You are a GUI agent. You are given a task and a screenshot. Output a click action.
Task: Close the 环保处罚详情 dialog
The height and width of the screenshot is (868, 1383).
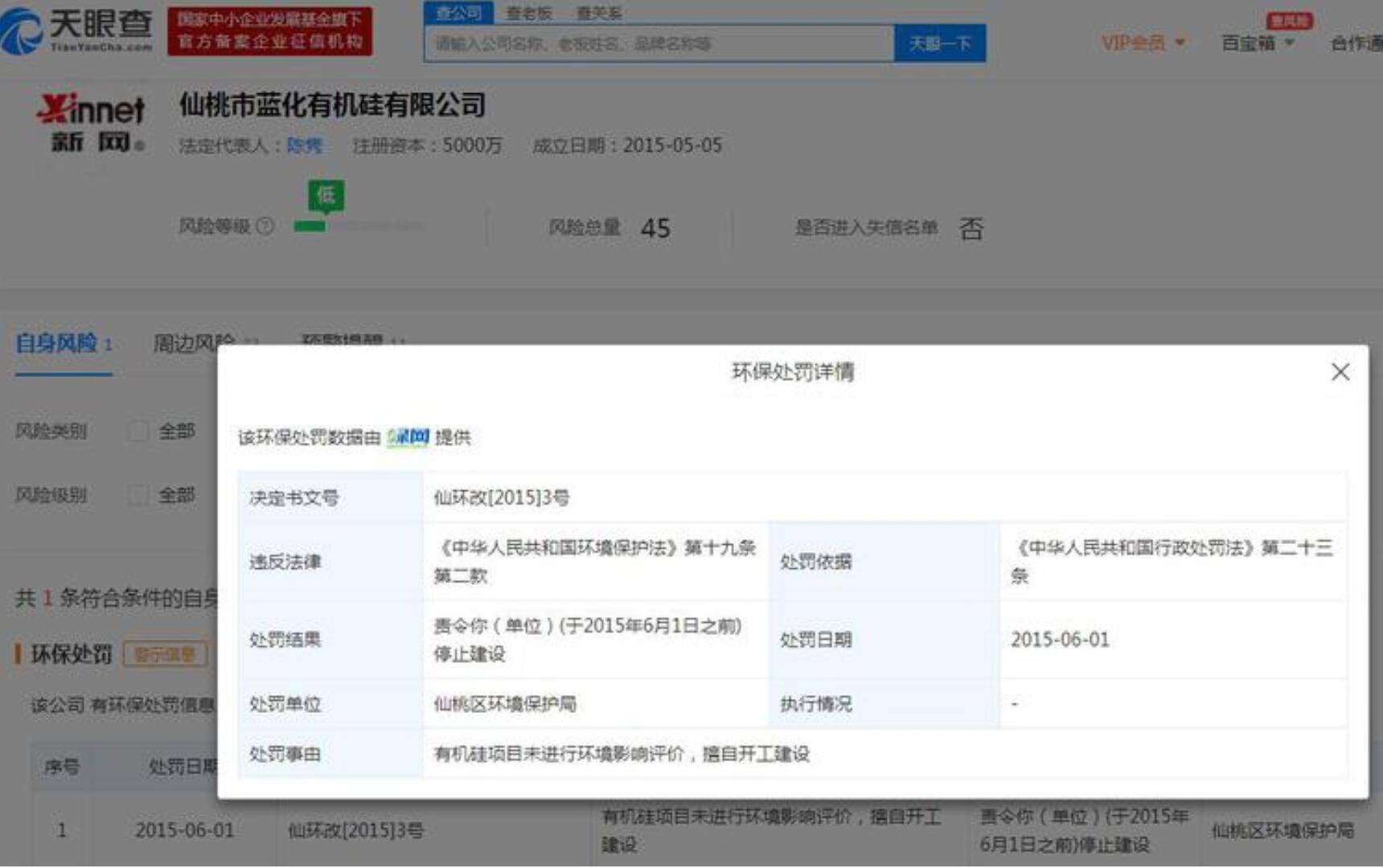tap(1340, 372)
